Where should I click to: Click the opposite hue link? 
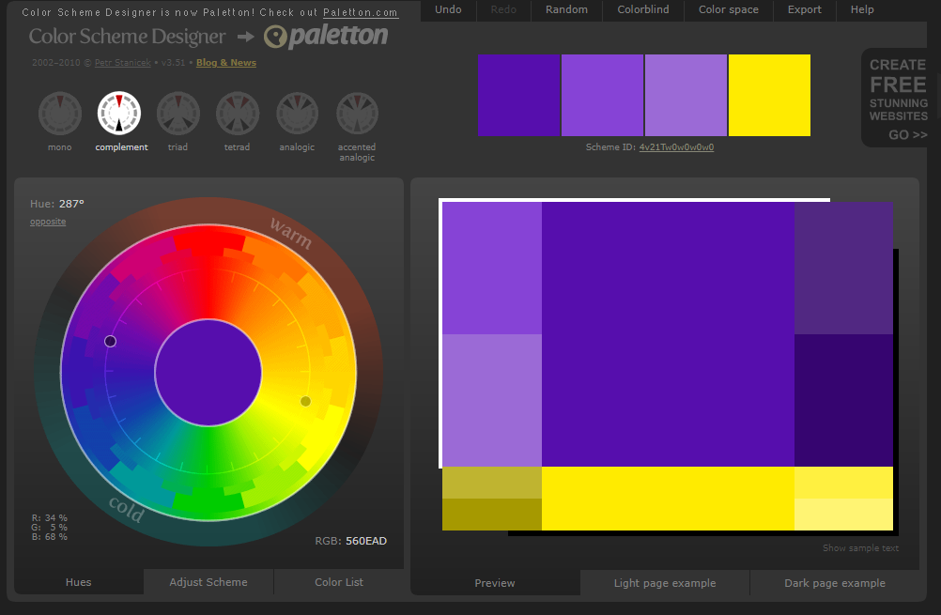[x=48, y=222]
